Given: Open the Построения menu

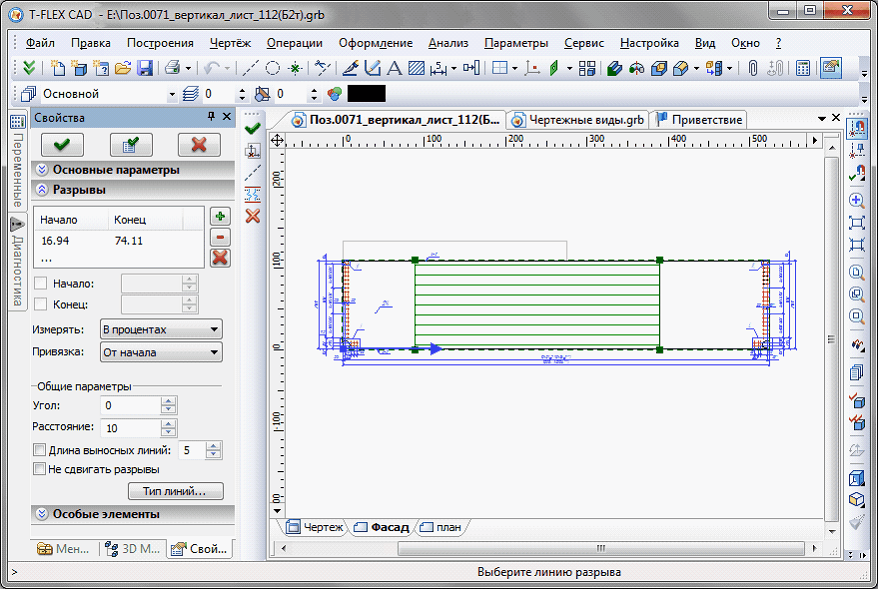Looking at the screenshot, I should click(160, 43).
